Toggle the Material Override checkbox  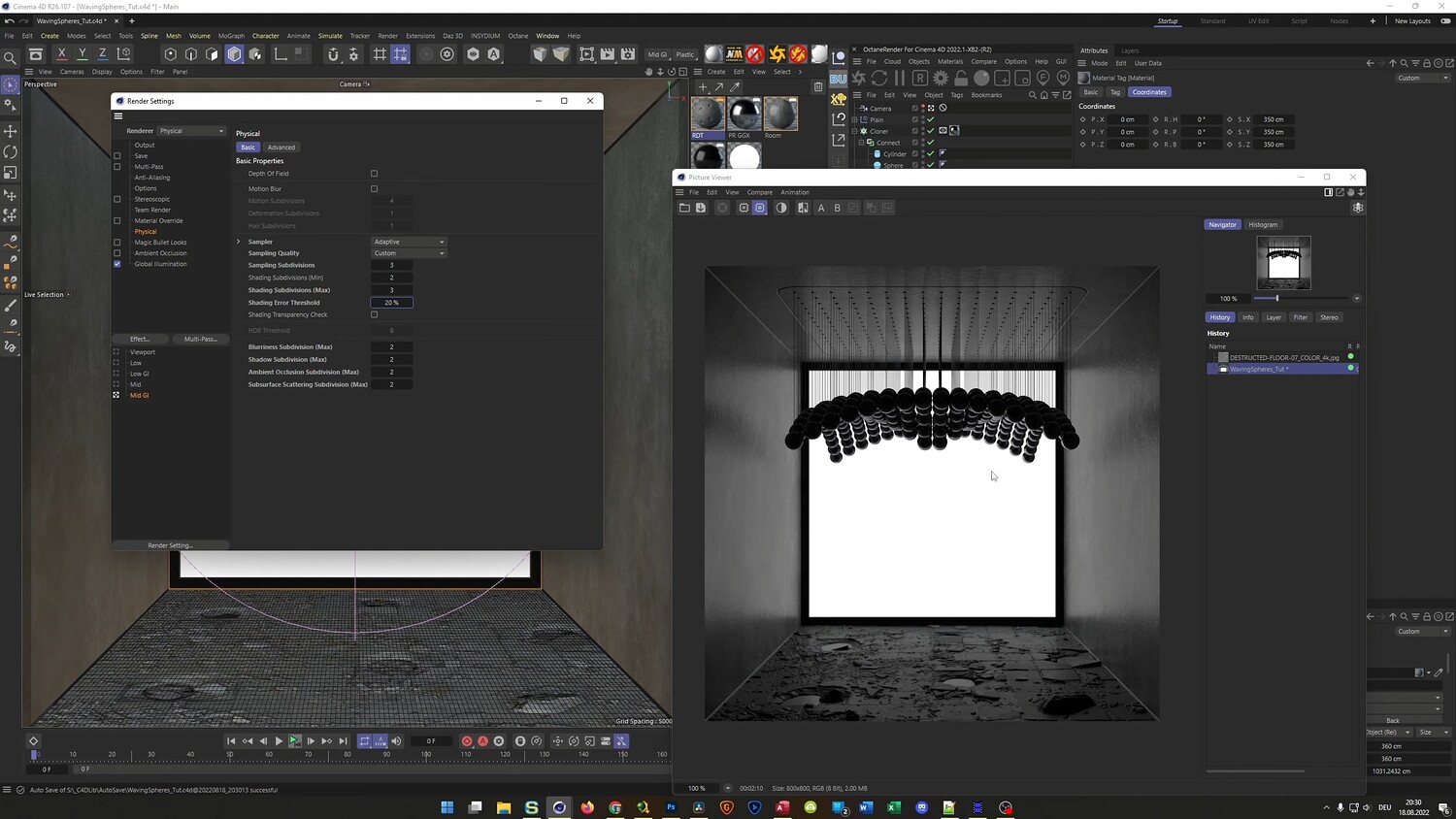coord(117,220)
